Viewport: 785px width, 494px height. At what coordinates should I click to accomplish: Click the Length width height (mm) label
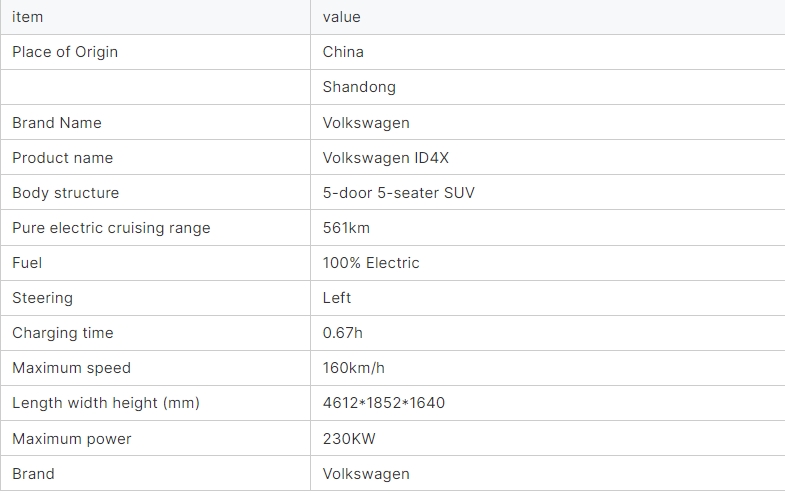point(106,403)
